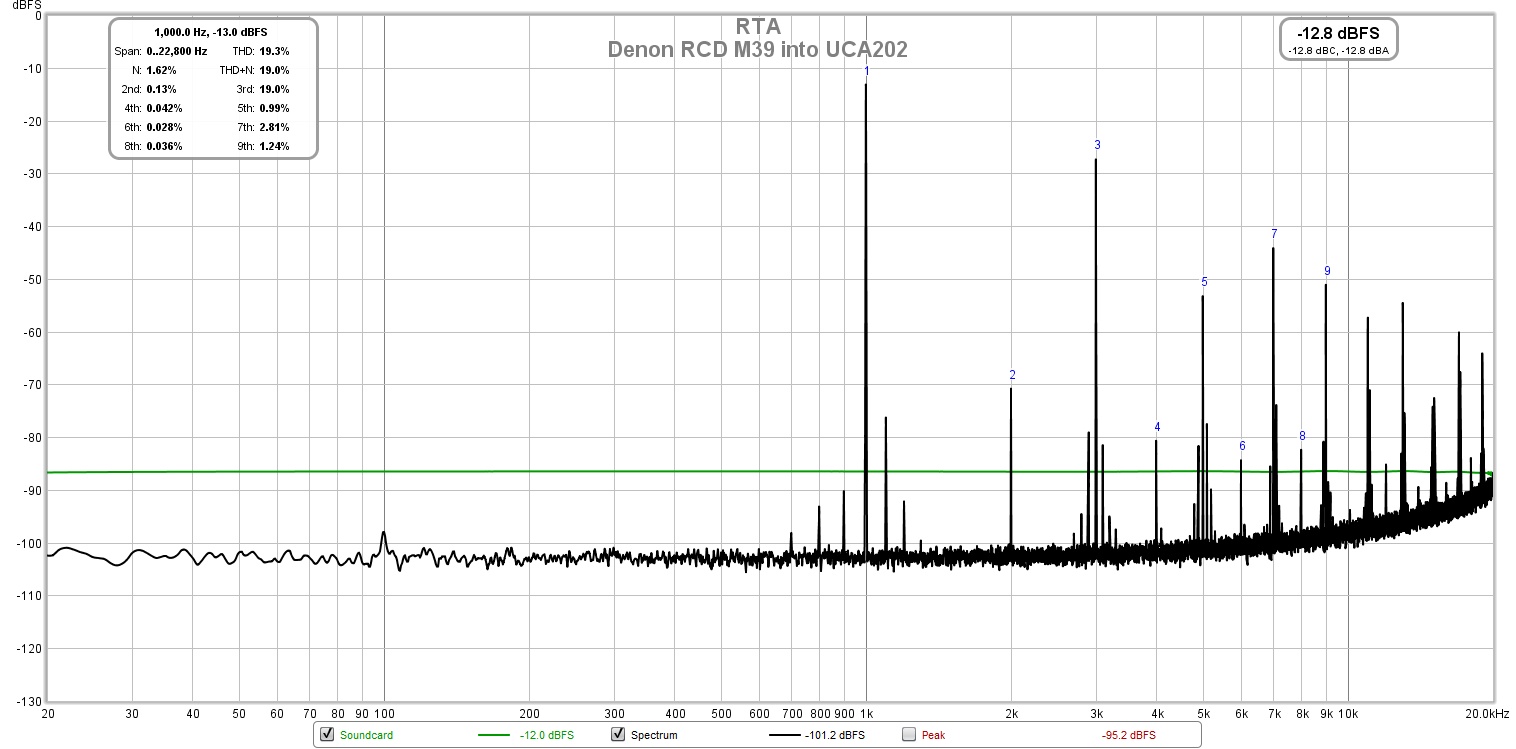Click the -130 axis bottom label

pos(29,701)
